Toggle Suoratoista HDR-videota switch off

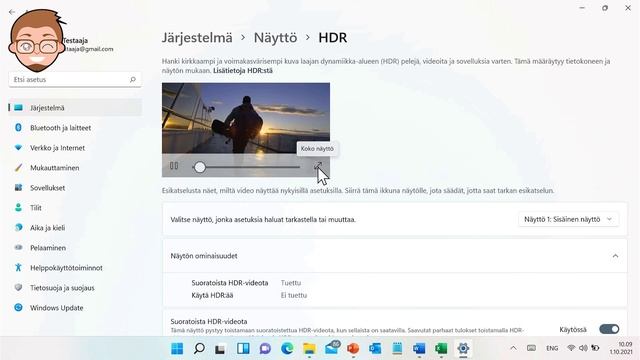[609, 329]
